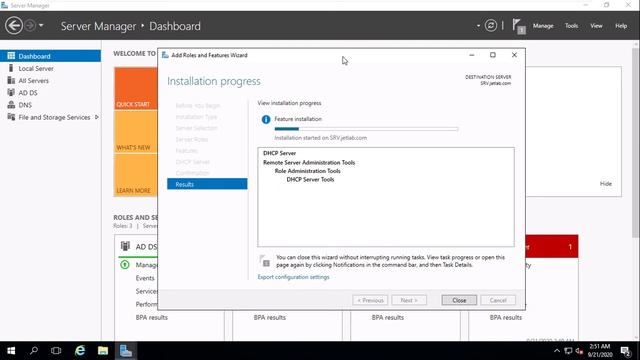Open Task View from the taskbar

pos(56,351)
